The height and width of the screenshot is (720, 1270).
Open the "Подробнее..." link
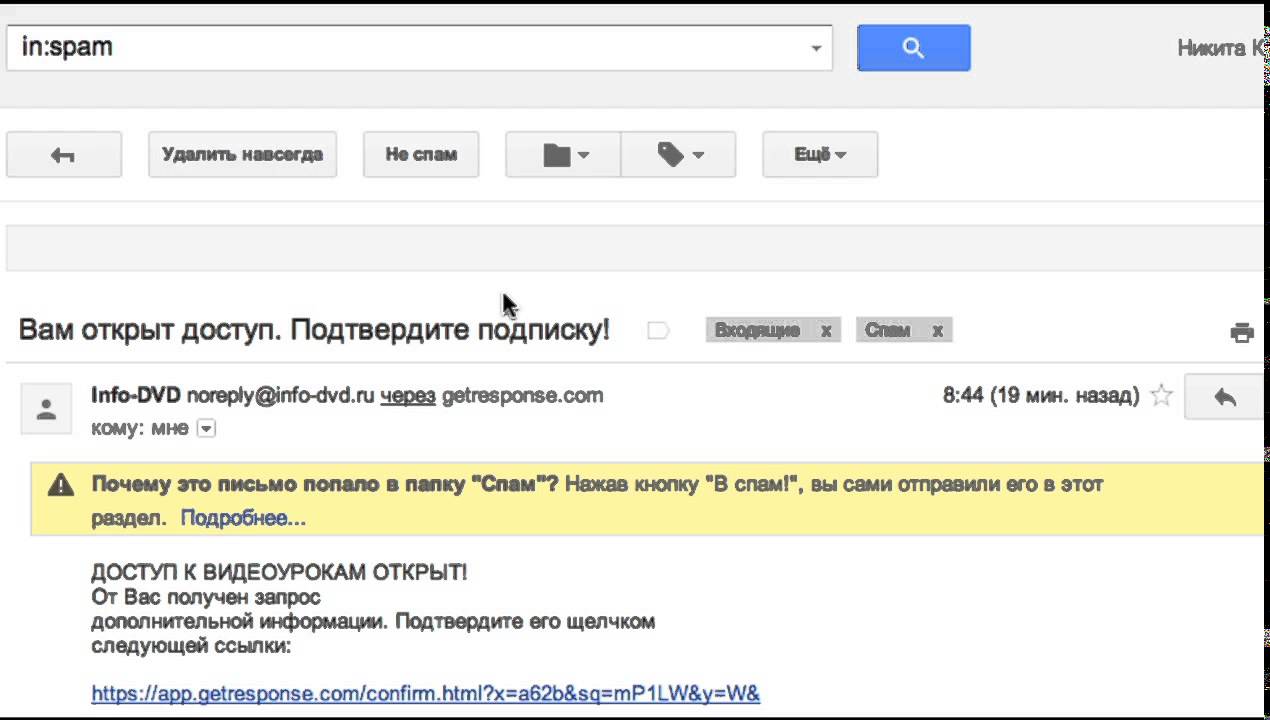click(243, 518)
